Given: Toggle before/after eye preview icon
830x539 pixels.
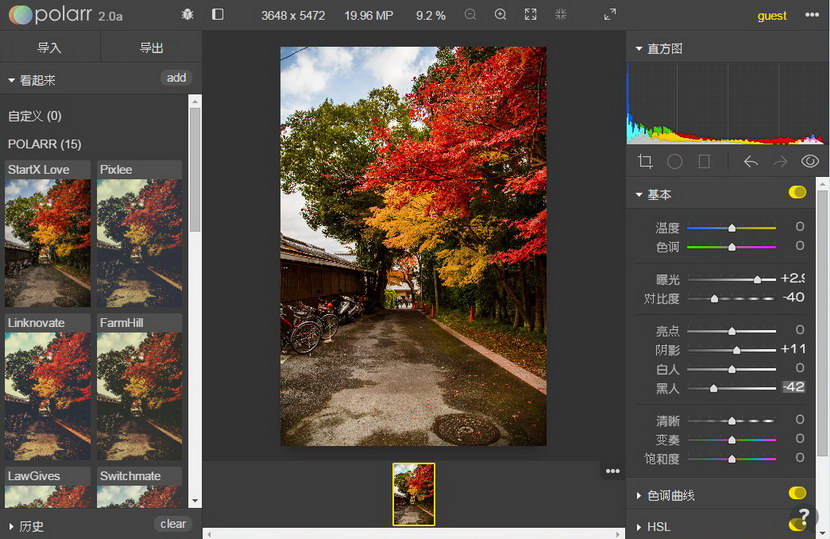Looking at the screenshot, I should pos(810,161).
